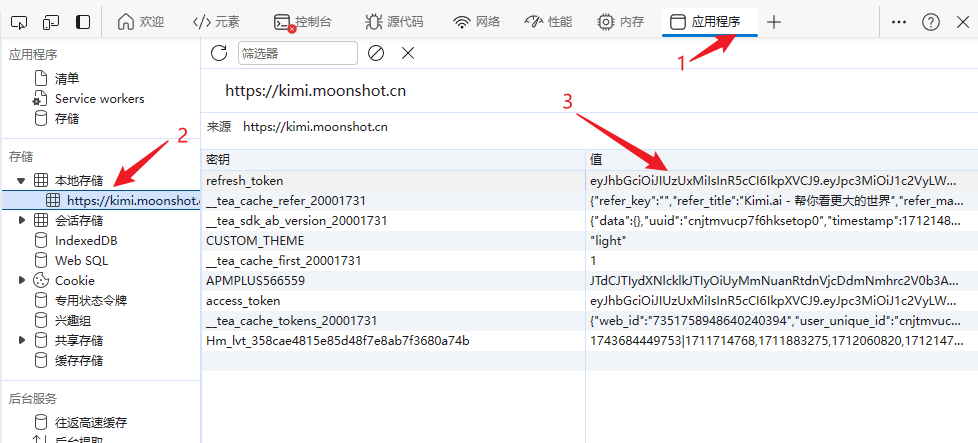Screen dimensions: 978x443
Task: Open the more options ellipsis menu
Action: (899, 22)
